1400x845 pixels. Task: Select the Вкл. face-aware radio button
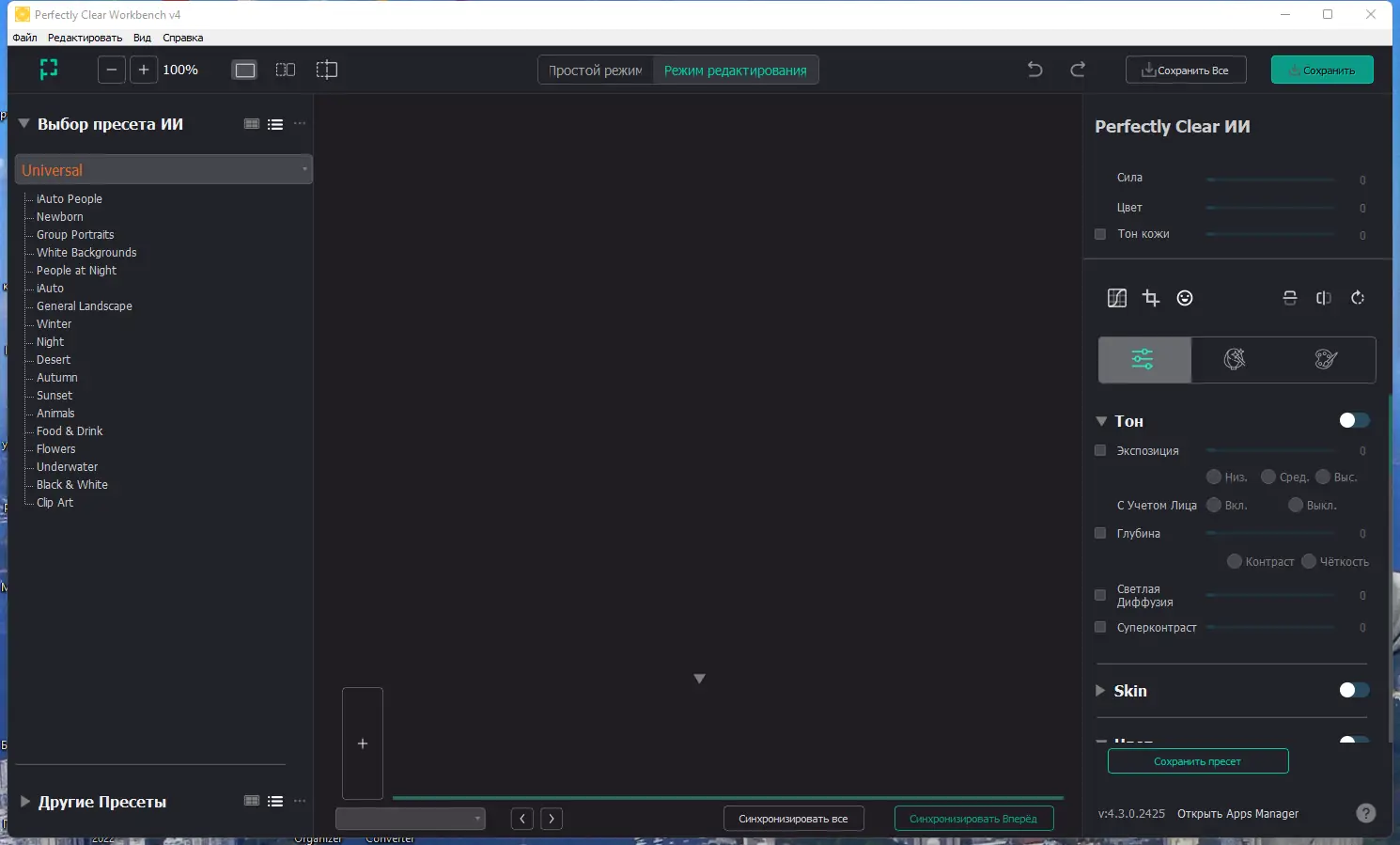pyautogui.click(x=1214, y=505)
